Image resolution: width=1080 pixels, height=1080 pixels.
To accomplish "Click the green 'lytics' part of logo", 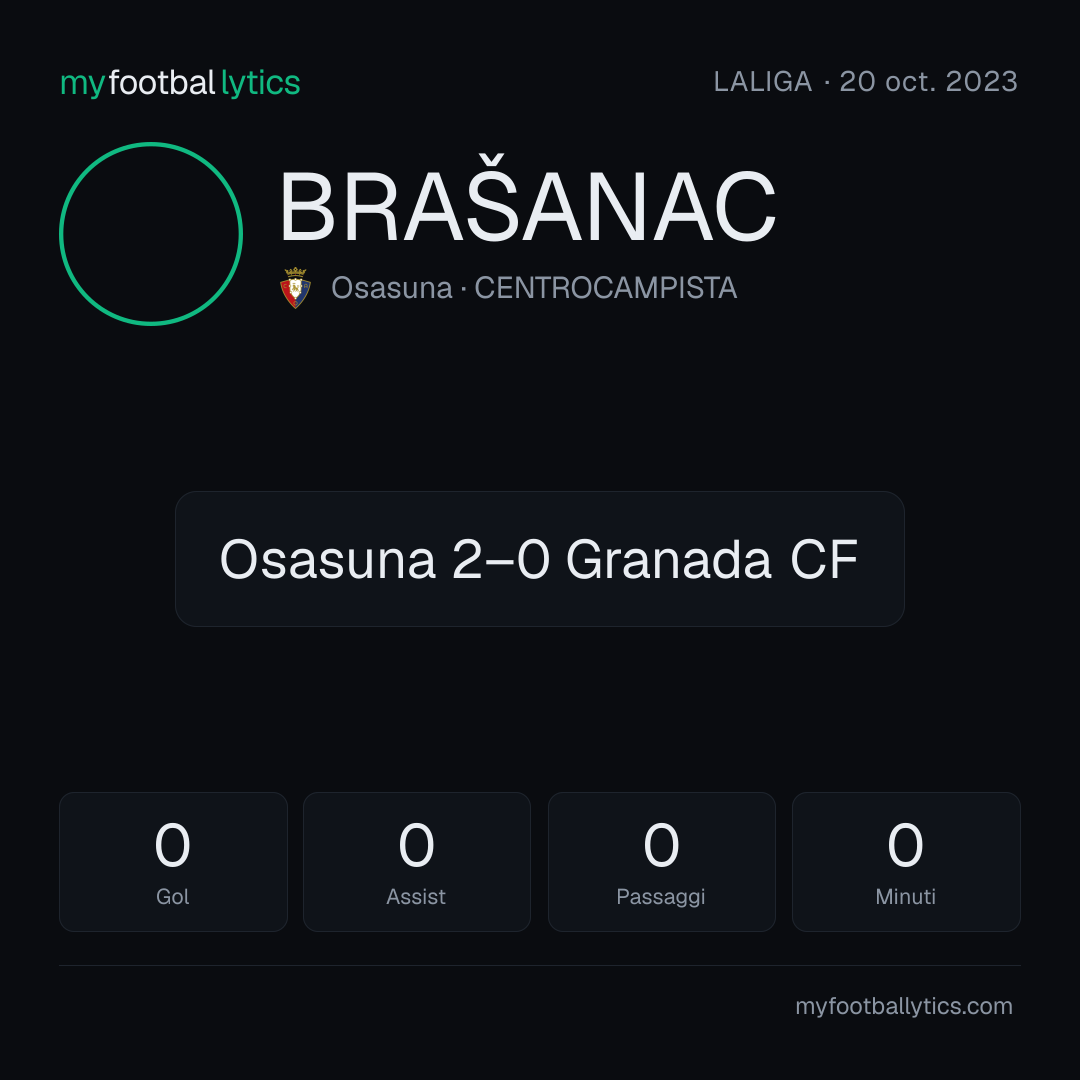I will [260, 83].
